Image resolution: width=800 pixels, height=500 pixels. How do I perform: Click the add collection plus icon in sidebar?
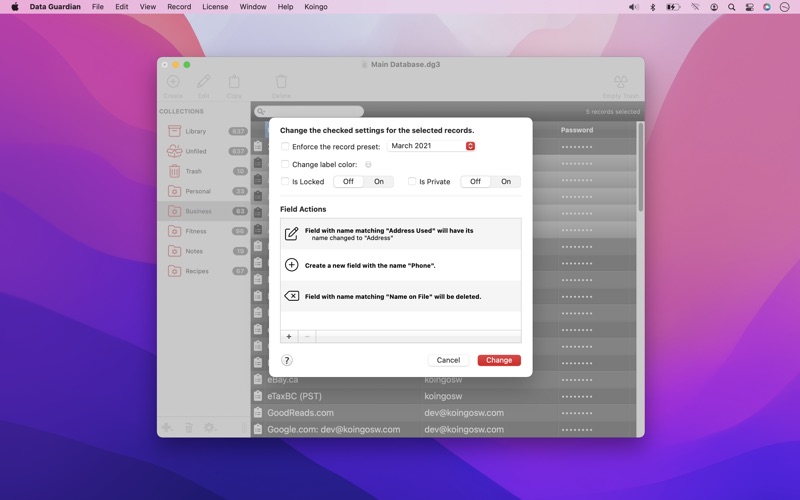167,428
